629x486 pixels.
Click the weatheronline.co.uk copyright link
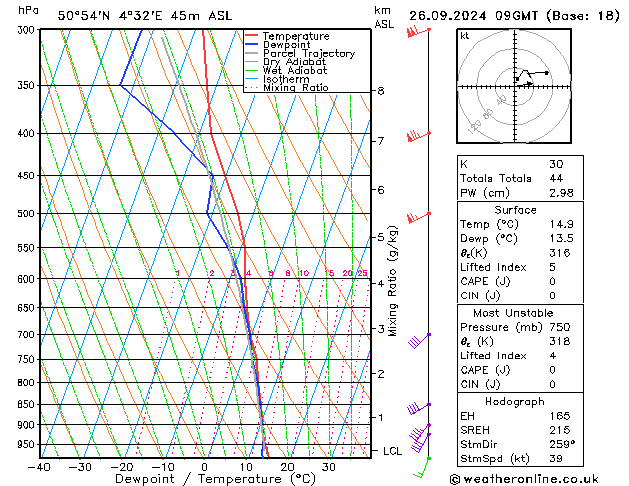(x=524, y=479)
